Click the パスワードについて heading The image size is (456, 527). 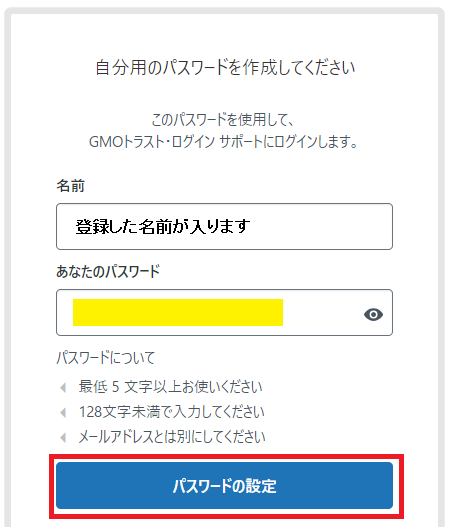pos(106,357)
